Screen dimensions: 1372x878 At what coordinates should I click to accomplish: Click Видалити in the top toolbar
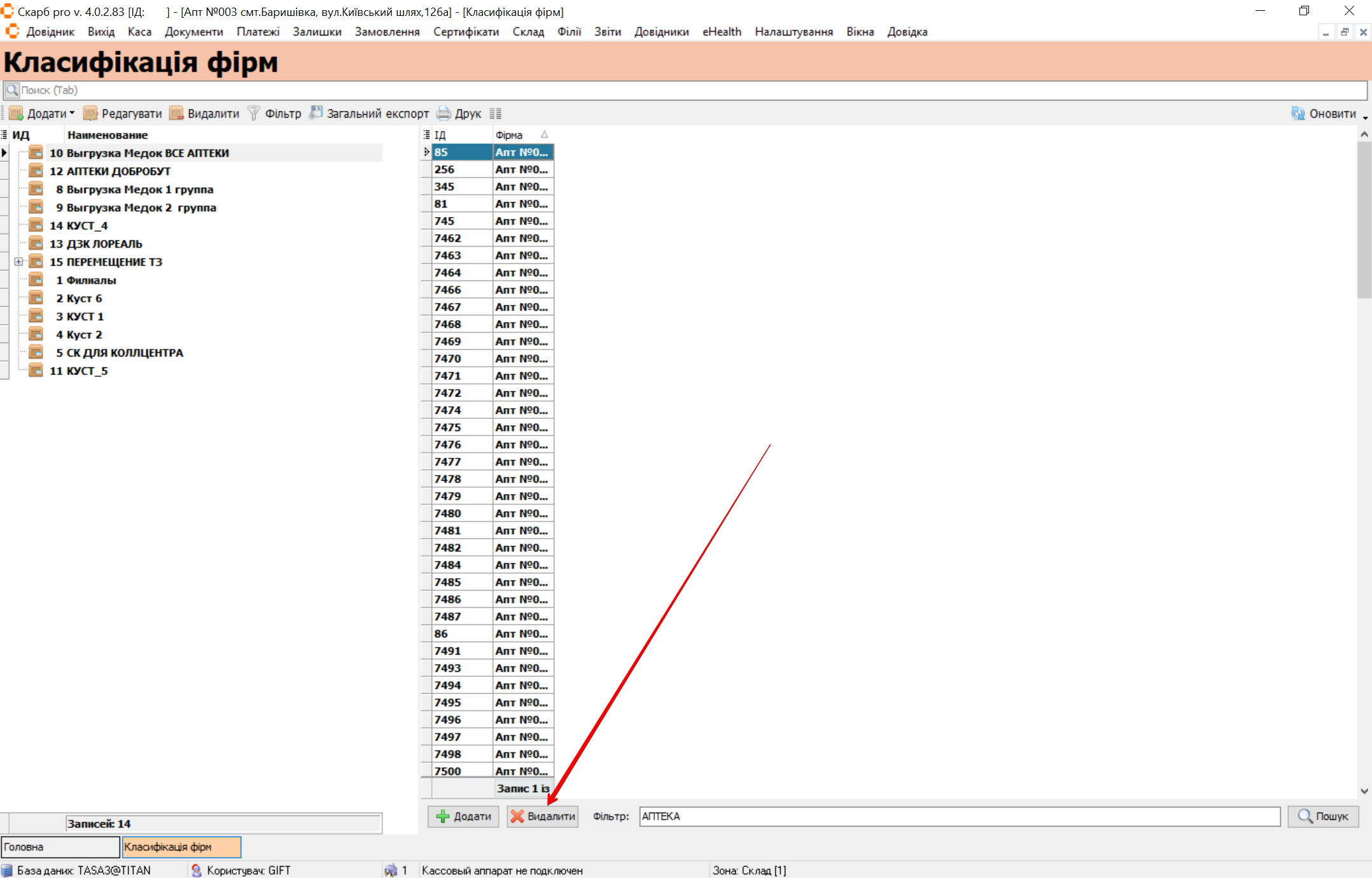coord(204,113)
